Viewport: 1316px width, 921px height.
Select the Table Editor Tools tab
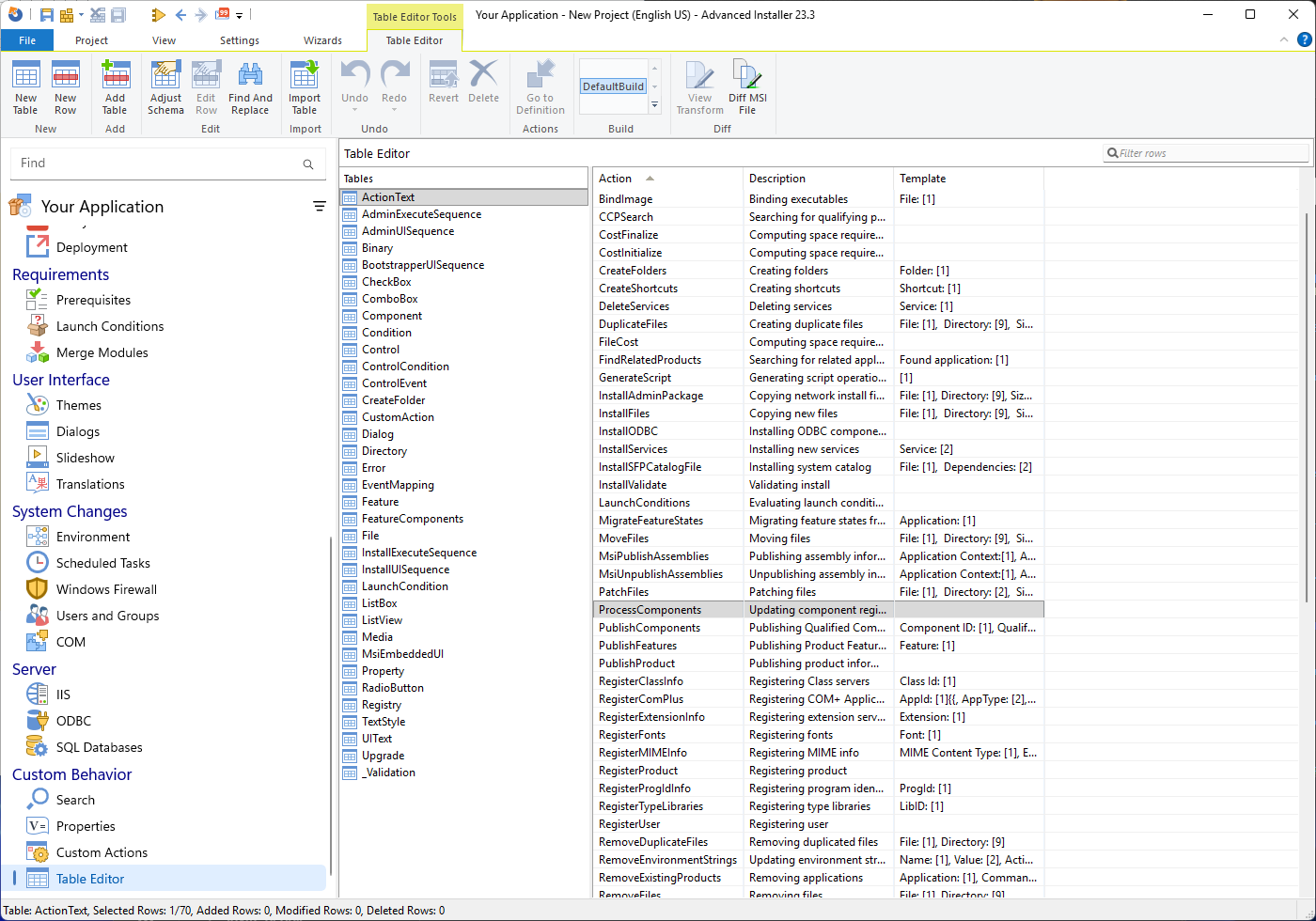pyautogui.click(x=415, y=17)
